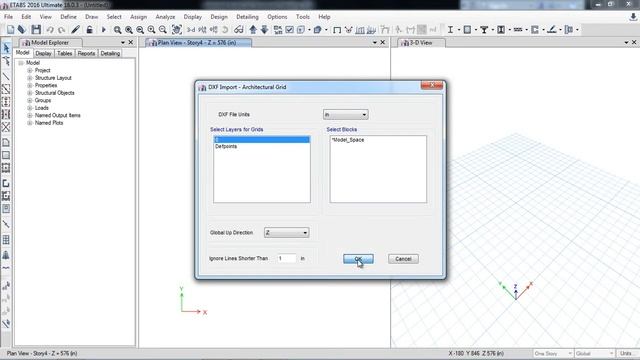Click the funnel-shaped T toolbar icon
This screenshot has width=640, height=360.
(484, 30)
